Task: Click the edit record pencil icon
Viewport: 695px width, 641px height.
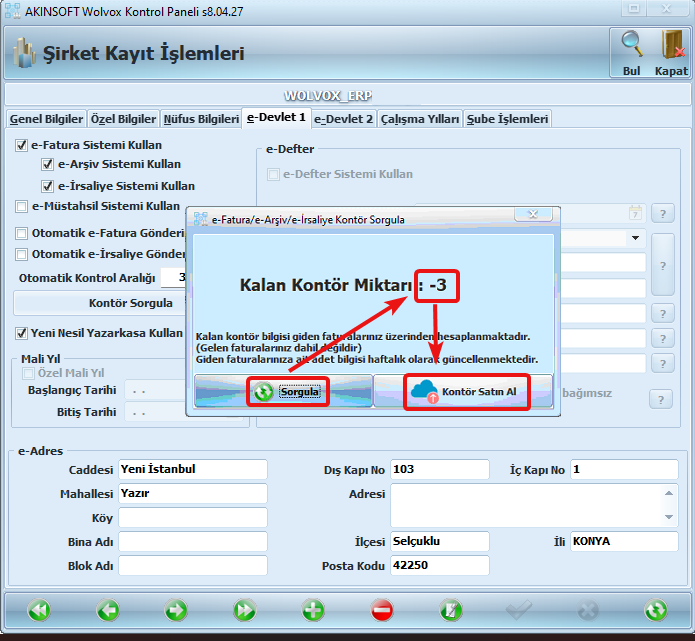Action: (450, 609)
